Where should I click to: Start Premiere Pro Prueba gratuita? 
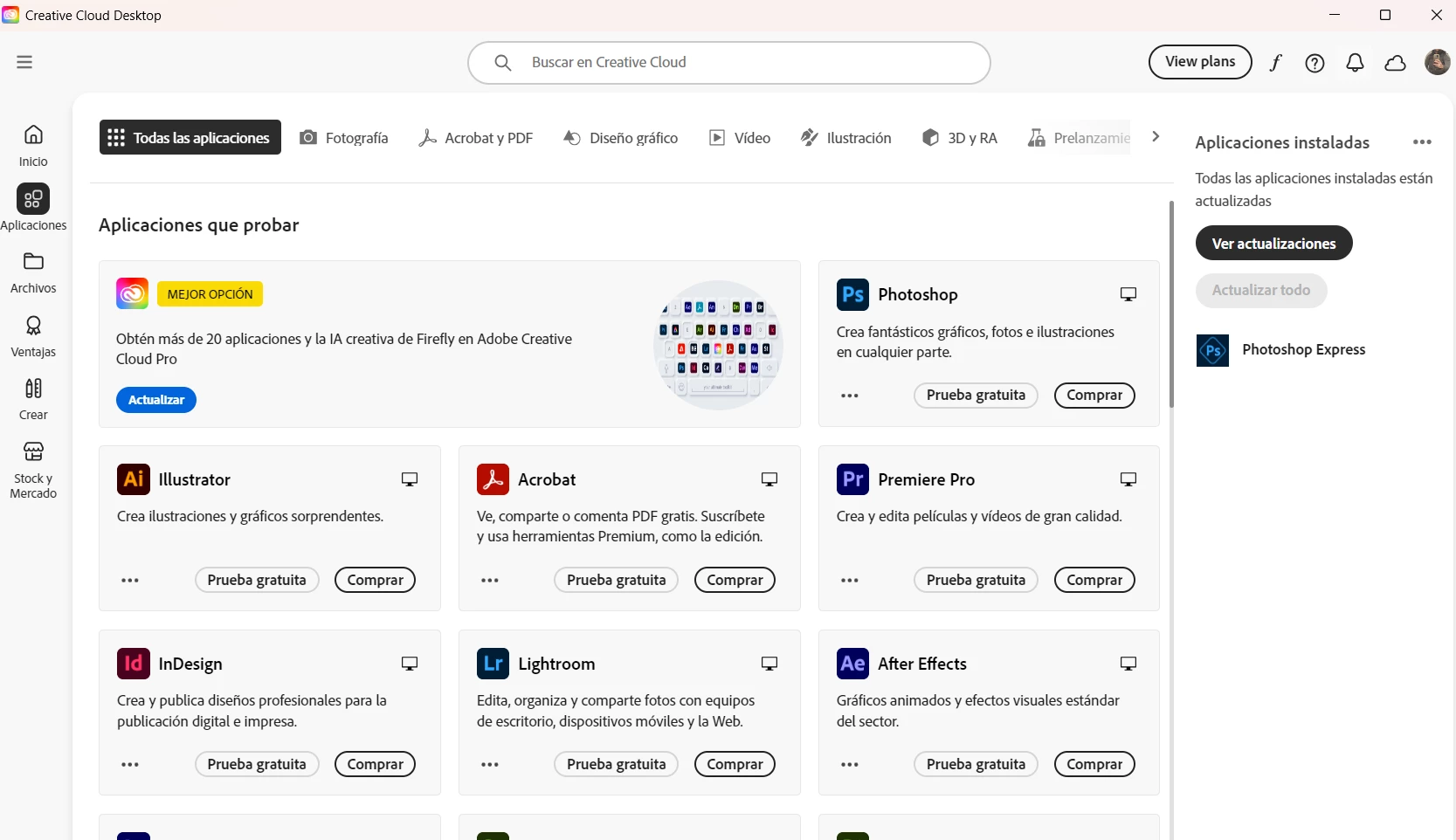[976, 580]
